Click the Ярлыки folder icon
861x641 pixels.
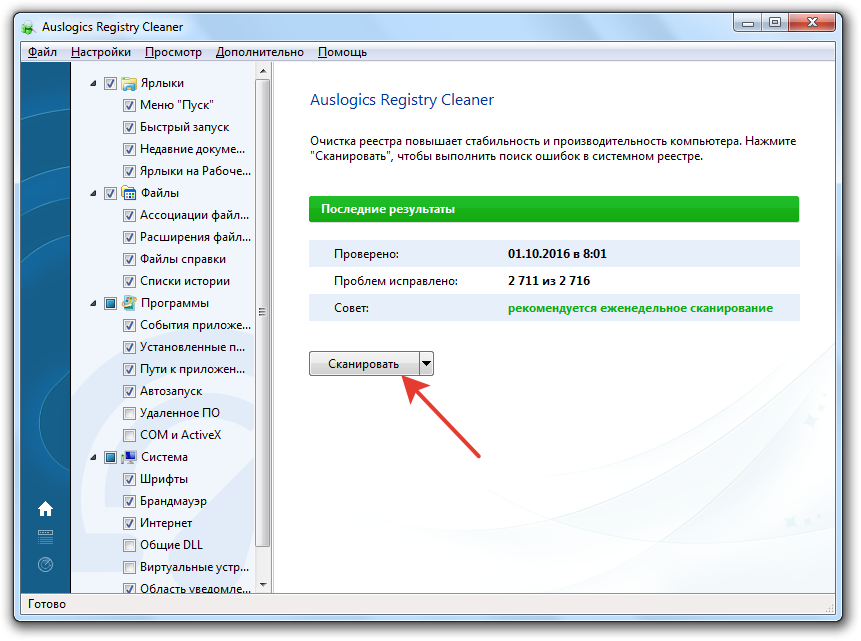[129, 83]
